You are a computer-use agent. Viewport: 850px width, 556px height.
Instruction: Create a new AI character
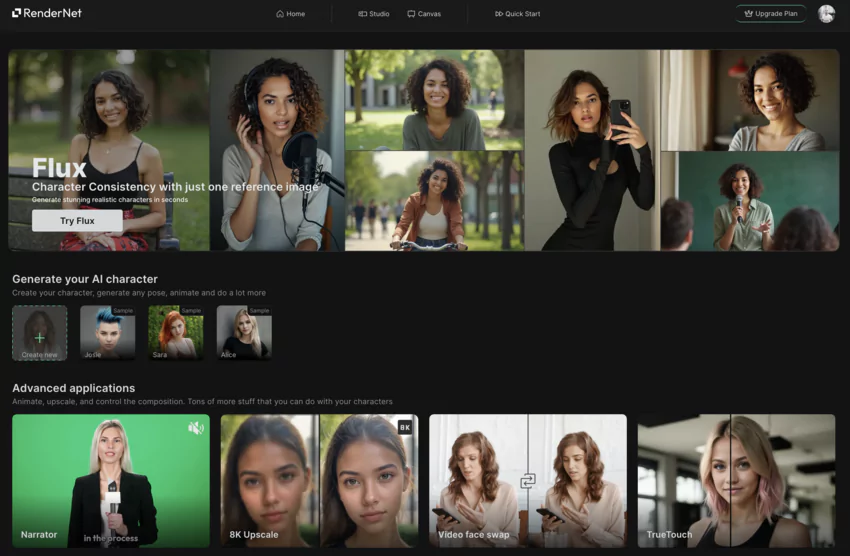point(40,333)
